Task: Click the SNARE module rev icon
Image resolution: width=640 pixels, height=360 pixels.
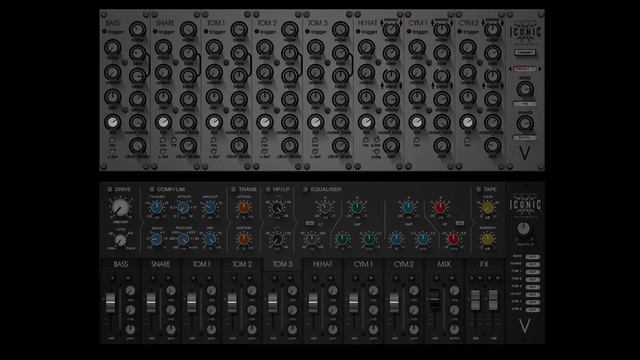Action: click(163, 140)
